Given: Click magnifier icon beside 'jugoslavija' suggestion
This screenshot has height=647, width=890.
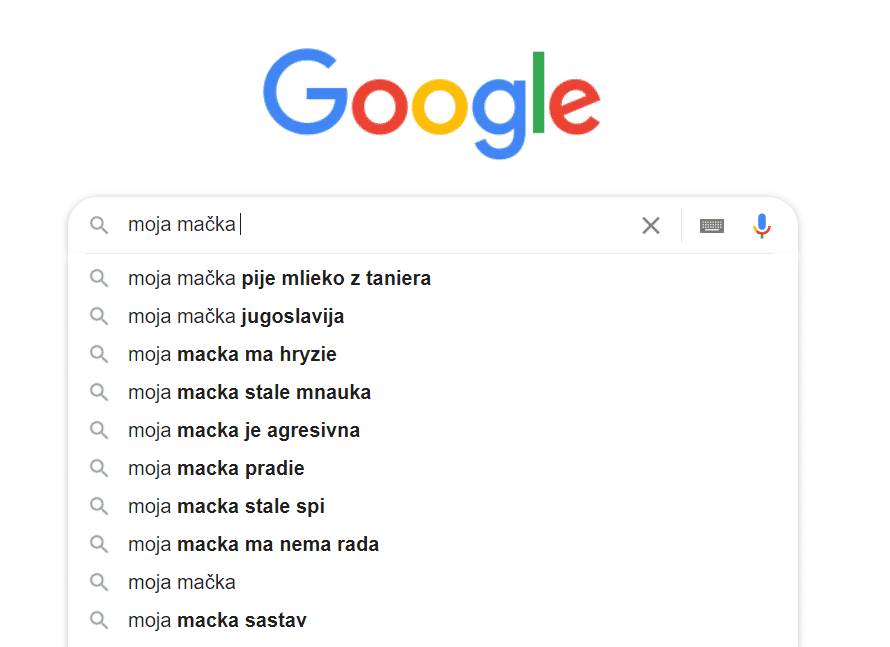Looking at the screenshot, I should coord(99,316).
